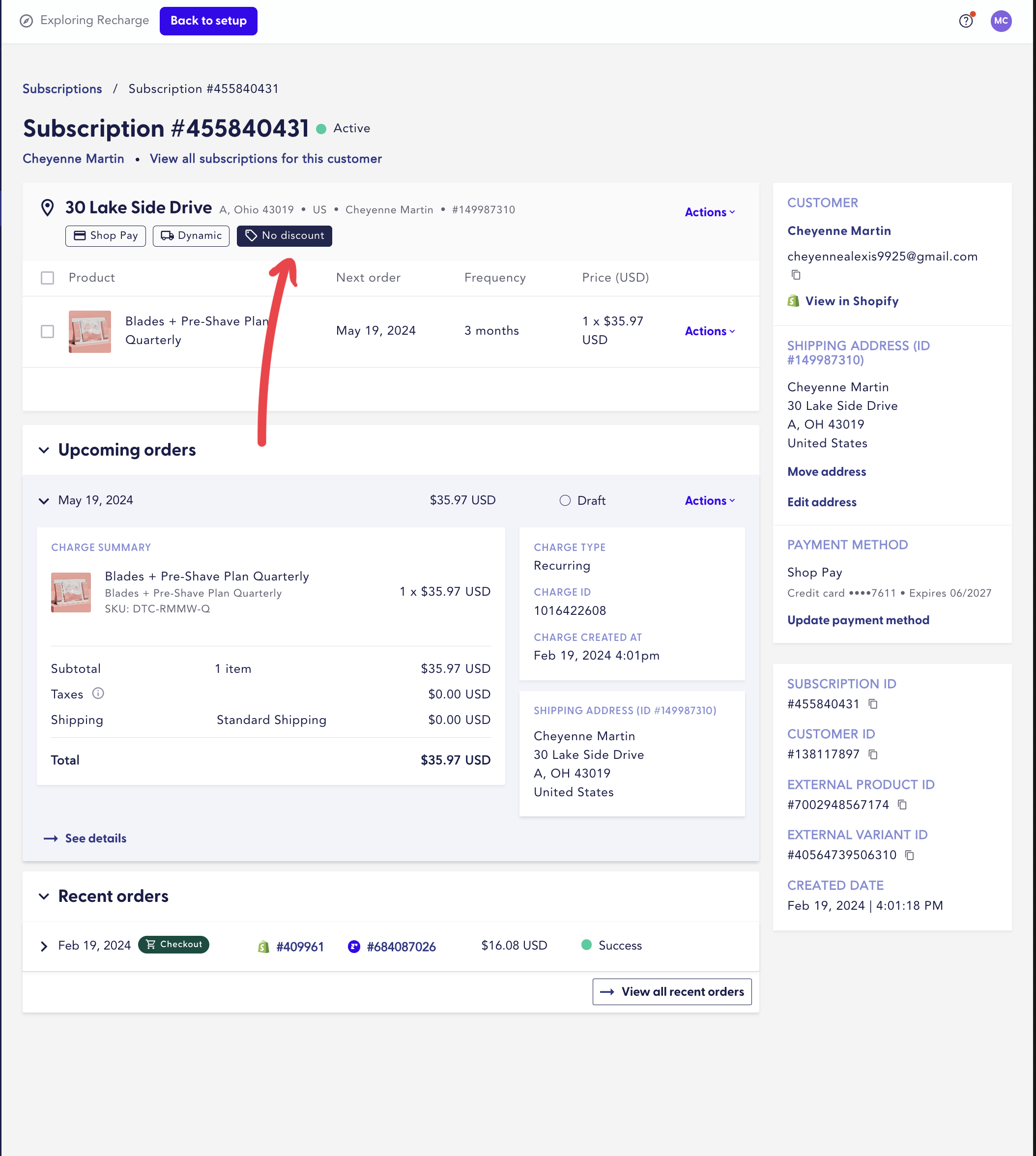Viewport: 1036px width, 1156px height.
Task: Open the Subscriptions breadcrumb
Action: pyautogui.click(x=62, y=89)
